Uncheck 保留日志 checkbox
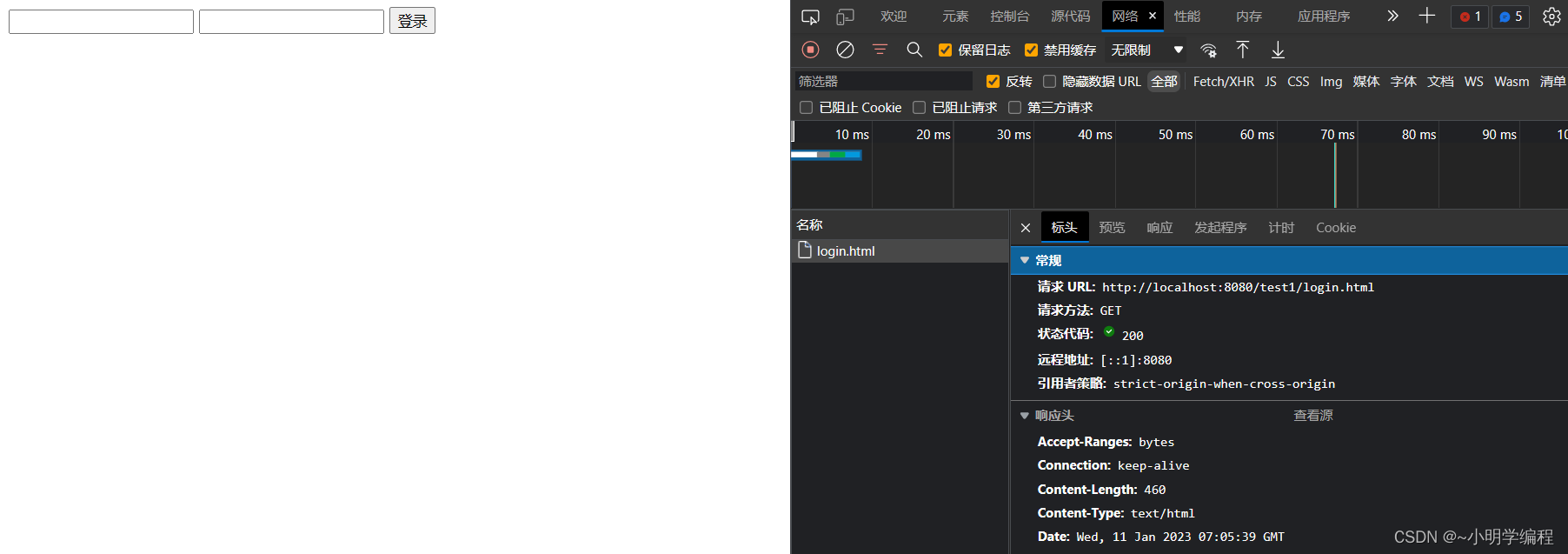 (x=945, y=50)
